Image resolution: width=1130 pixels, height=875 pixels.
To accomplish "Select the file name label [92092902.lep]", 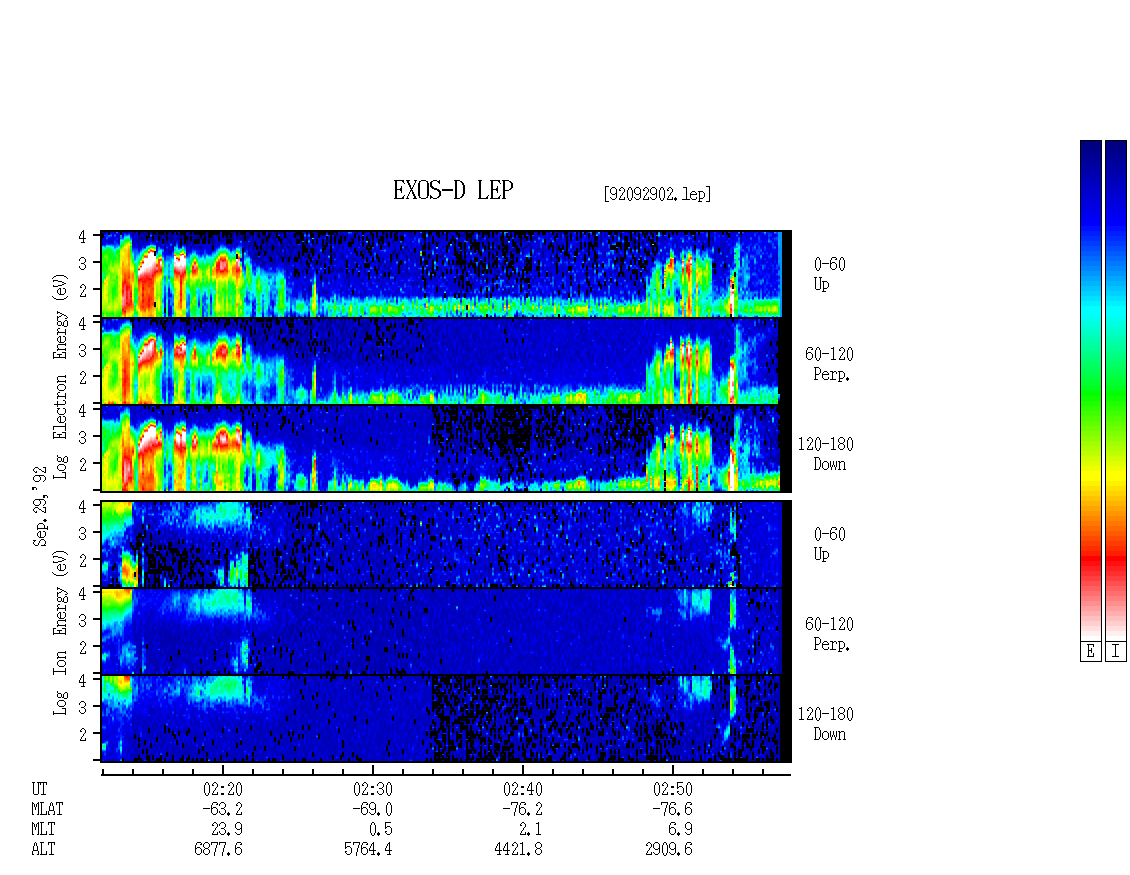I will click(657, 194).
